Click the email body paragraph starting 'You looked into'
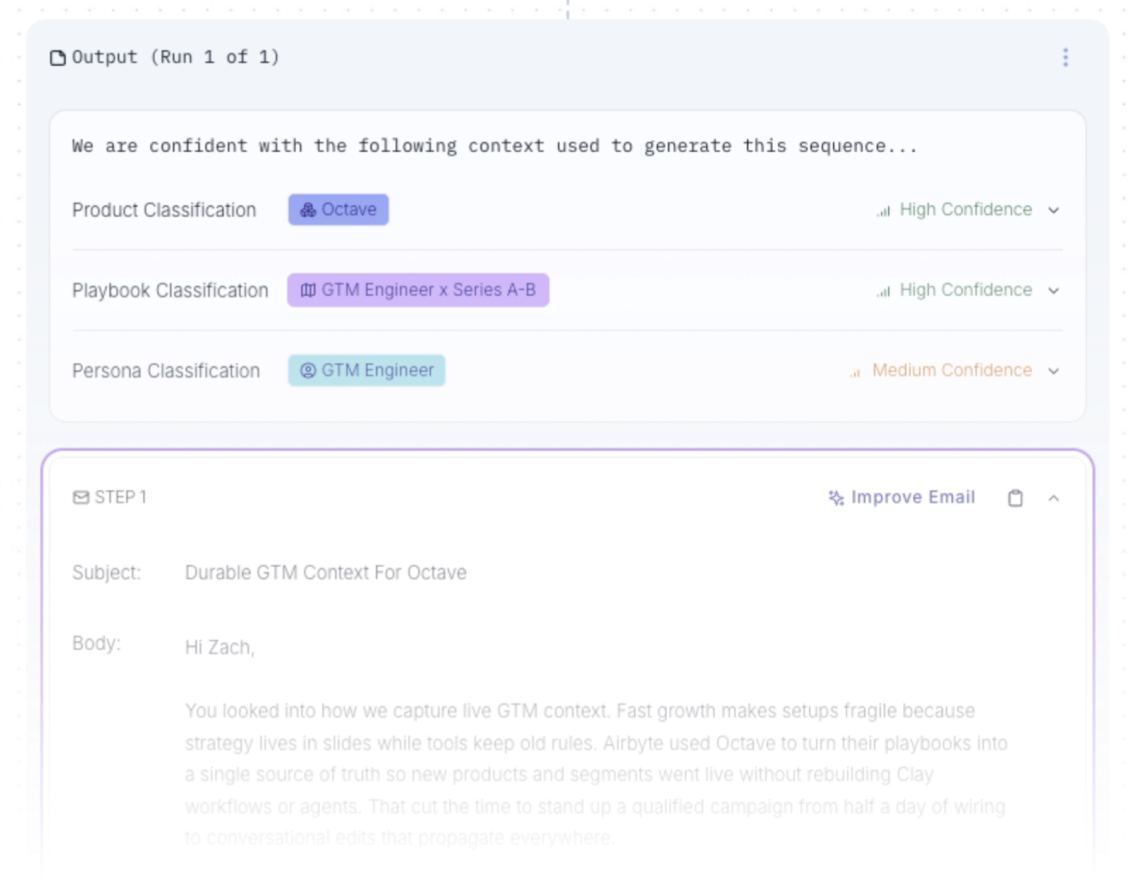The width and height of the screenshot is (1134, 880). pos(596,774)
